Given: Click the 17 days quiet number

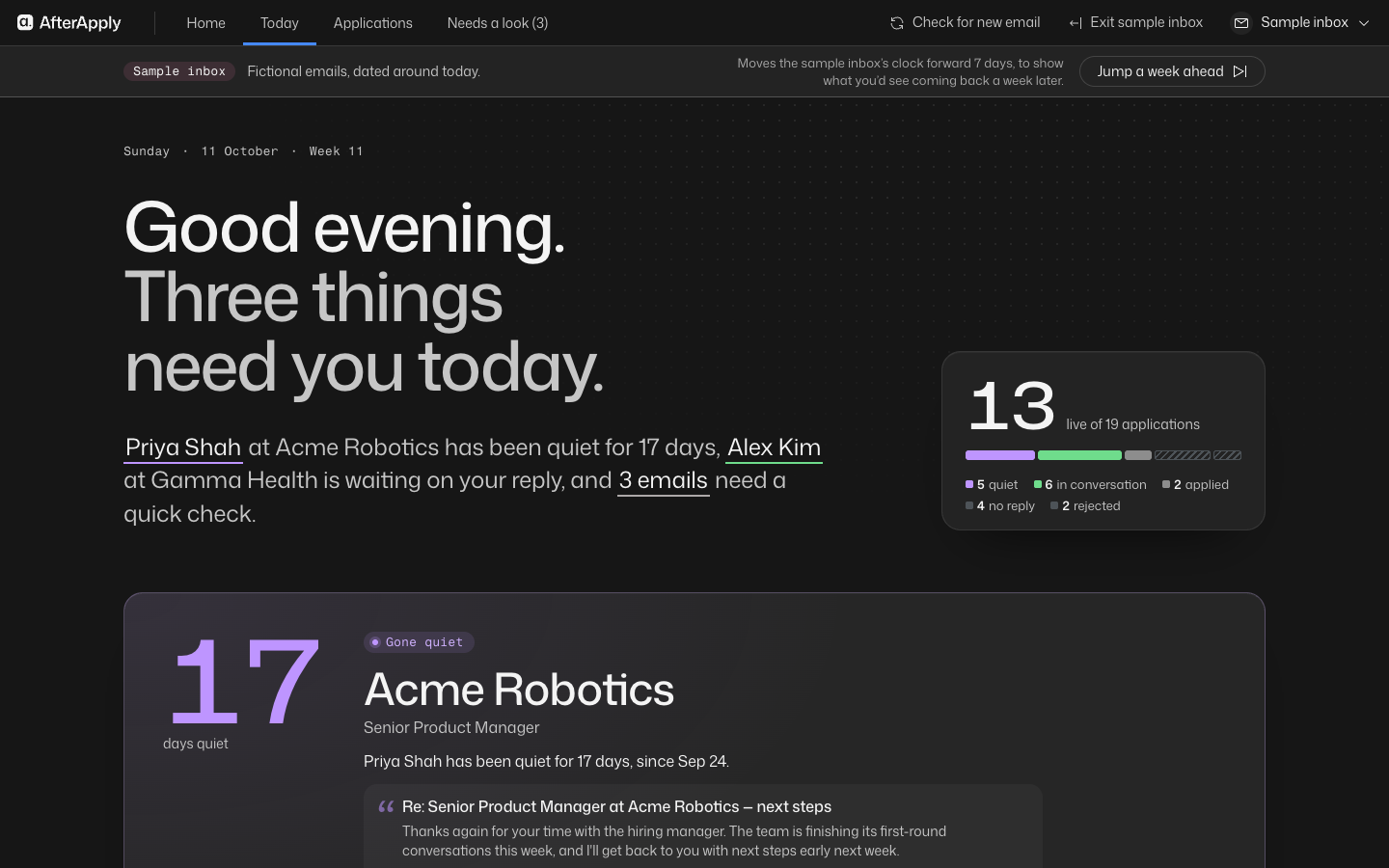Looking at the screenshot, I should pyautogui.click(x=244, y=681).
